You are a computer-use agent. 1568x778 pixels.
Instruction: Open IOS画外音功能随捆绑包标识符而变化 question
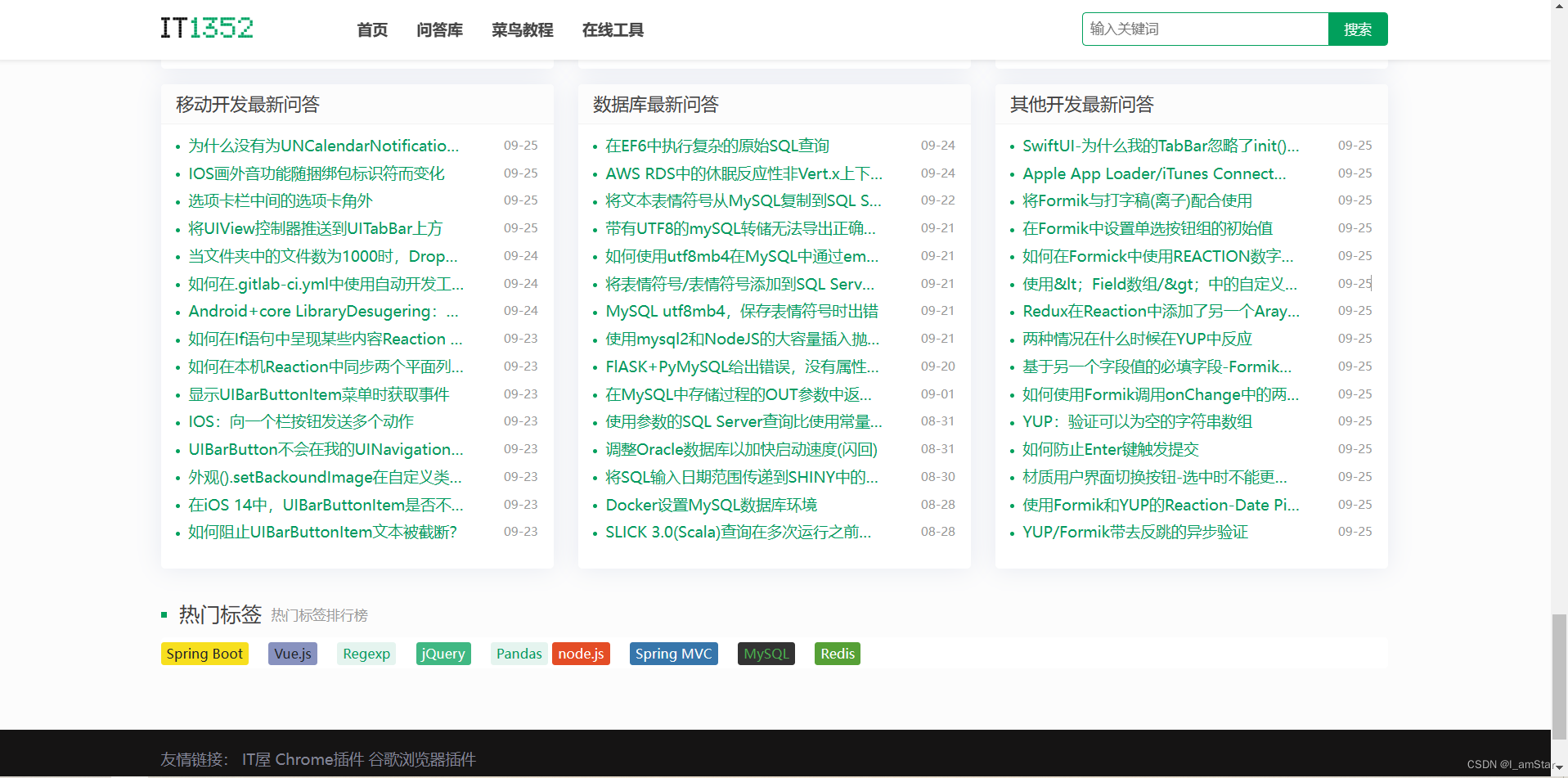317,173
